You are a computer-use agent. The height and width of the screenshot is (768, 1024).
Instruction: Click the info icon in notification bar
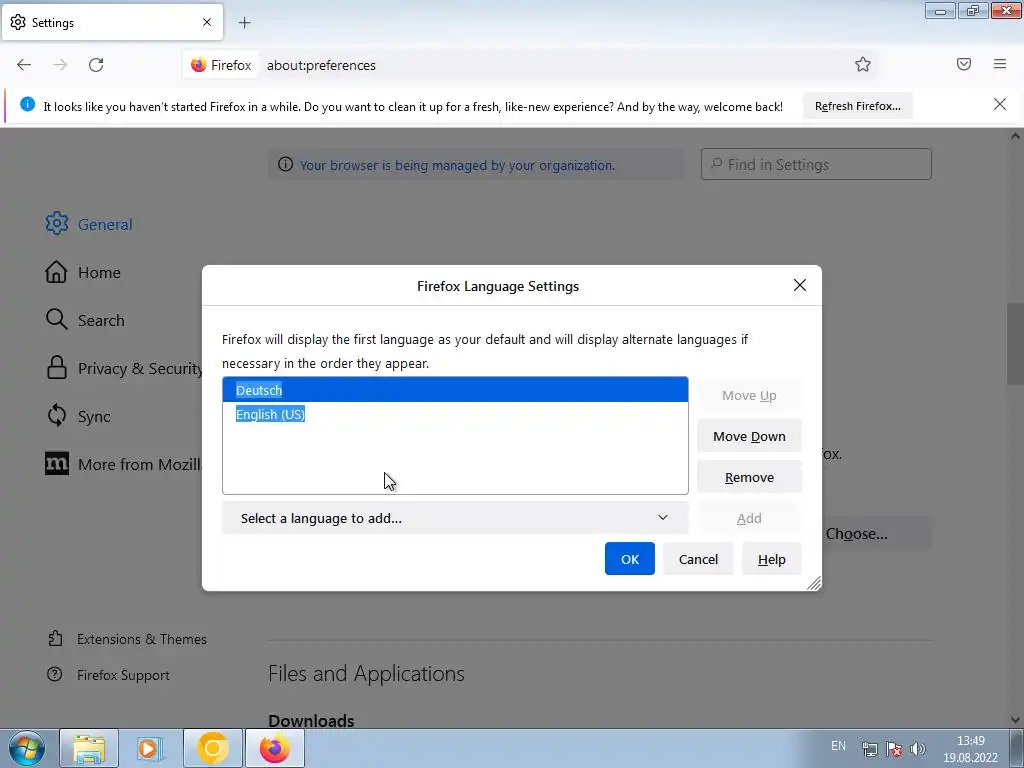27,104
